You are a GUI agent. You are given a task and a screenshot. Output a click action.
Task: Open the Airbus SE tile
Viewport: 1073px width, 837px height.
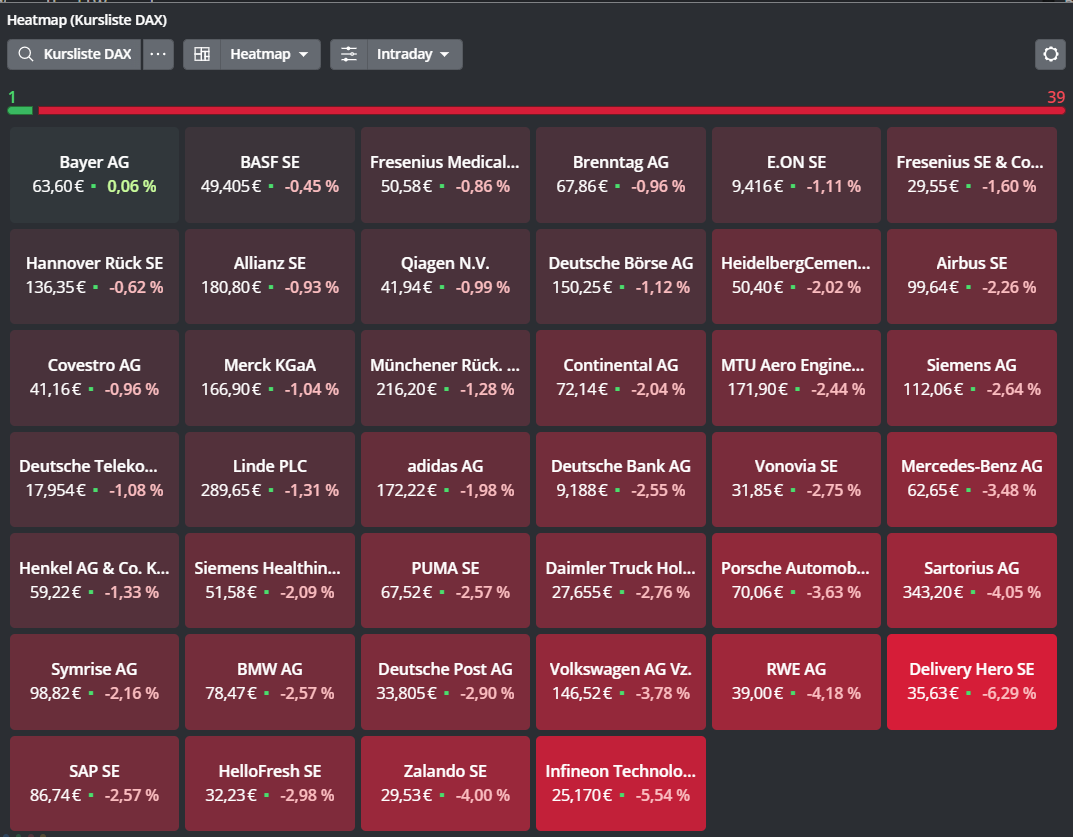point(972,276)
